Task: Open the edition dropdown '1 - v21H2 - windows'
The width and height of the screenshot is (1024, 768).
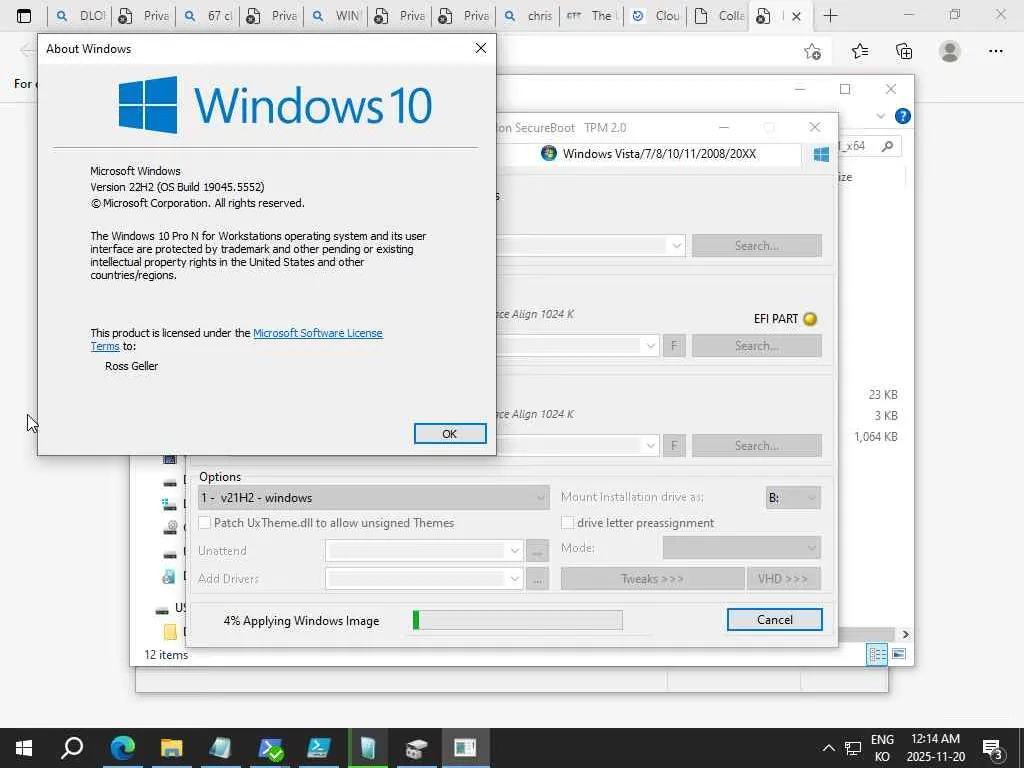Action: point(374,498)
